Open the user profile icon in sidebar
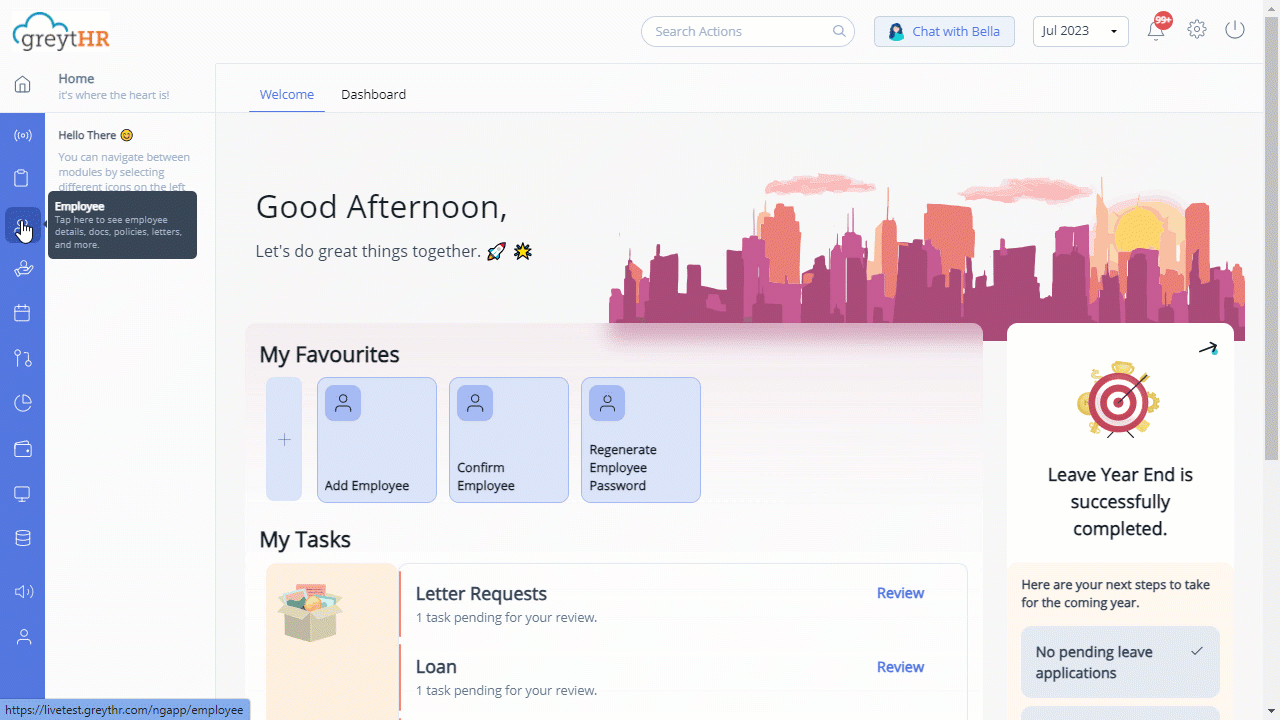The image size is (1280, 720). click(x=22, y=637)
